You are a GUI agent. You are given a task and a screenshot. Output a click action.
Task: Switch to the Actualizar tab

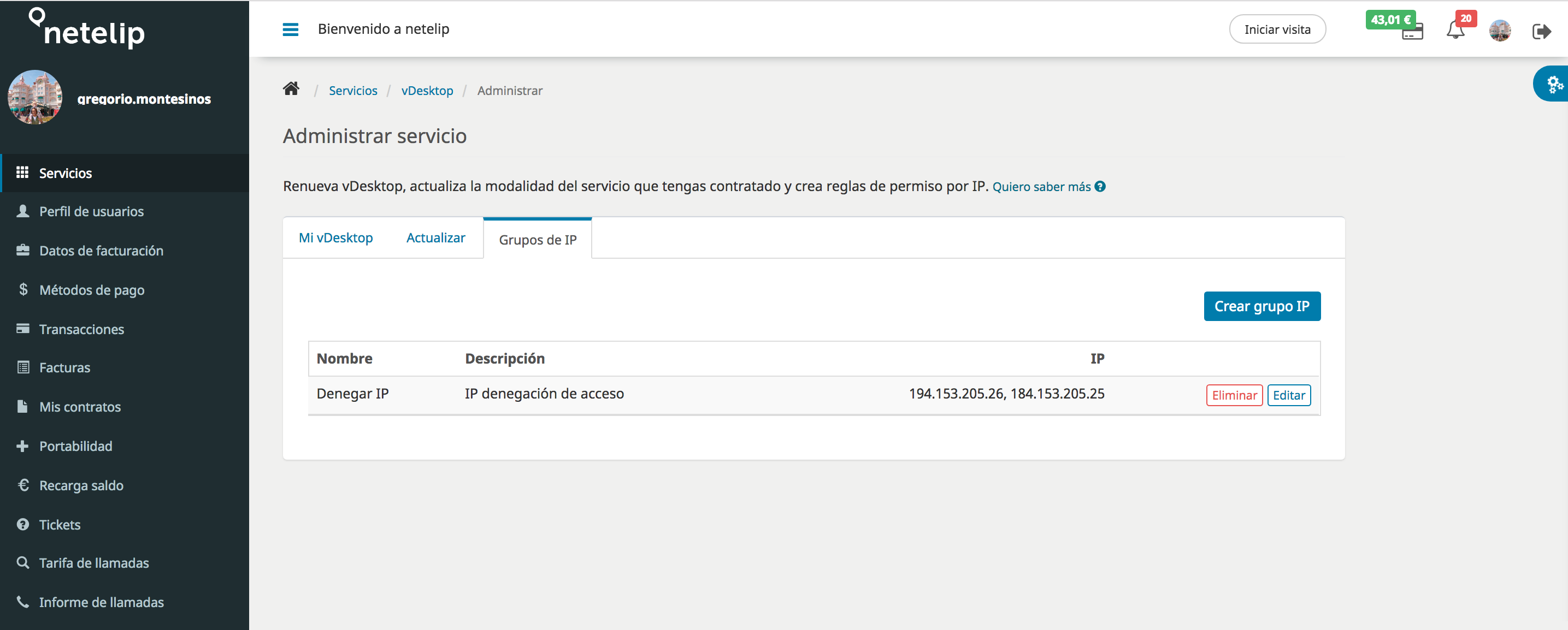[436, 238]
